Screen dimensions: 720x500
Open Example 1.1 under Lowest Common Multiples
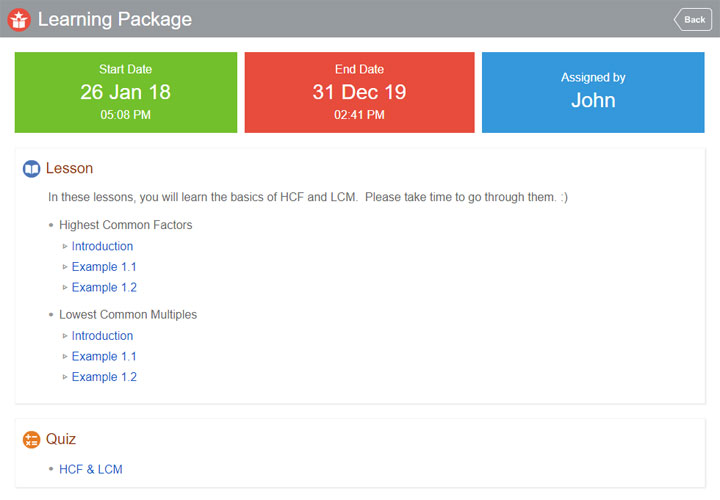point(104,356)
